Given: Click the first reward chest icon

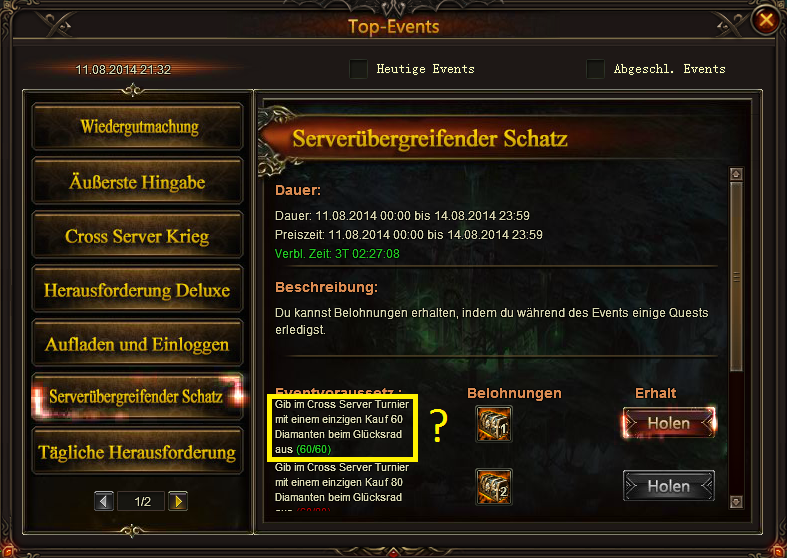Looking at the screenshot, I should [494, 424].
